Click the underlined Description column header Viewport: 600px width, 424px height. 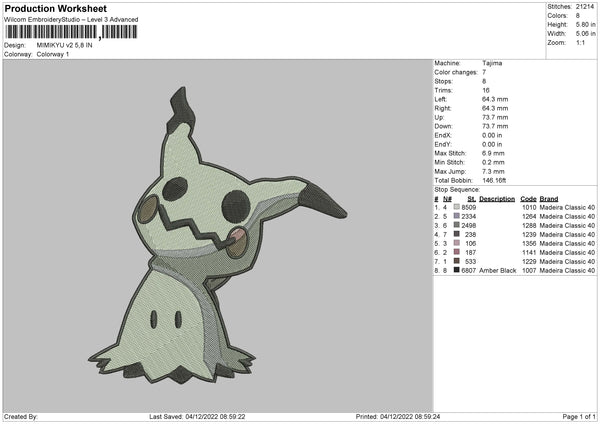497,199
